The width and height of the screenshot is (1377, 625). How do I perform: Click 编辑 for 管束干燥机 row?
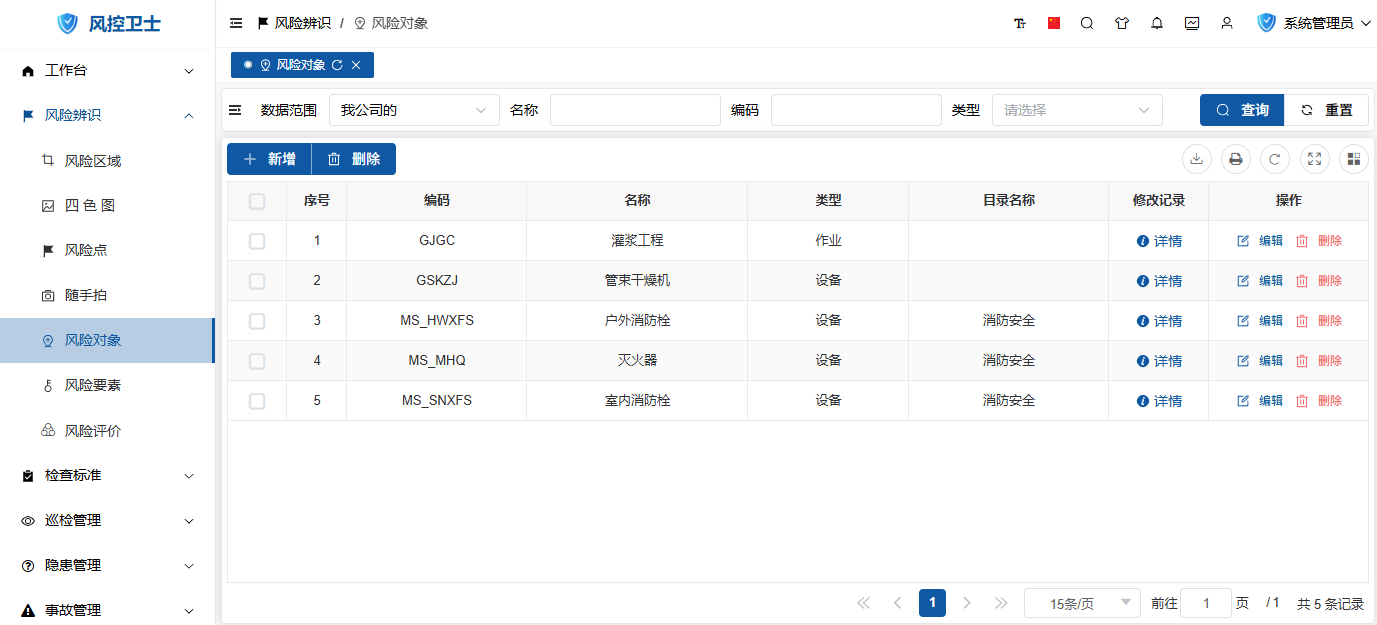(1260, 281)
